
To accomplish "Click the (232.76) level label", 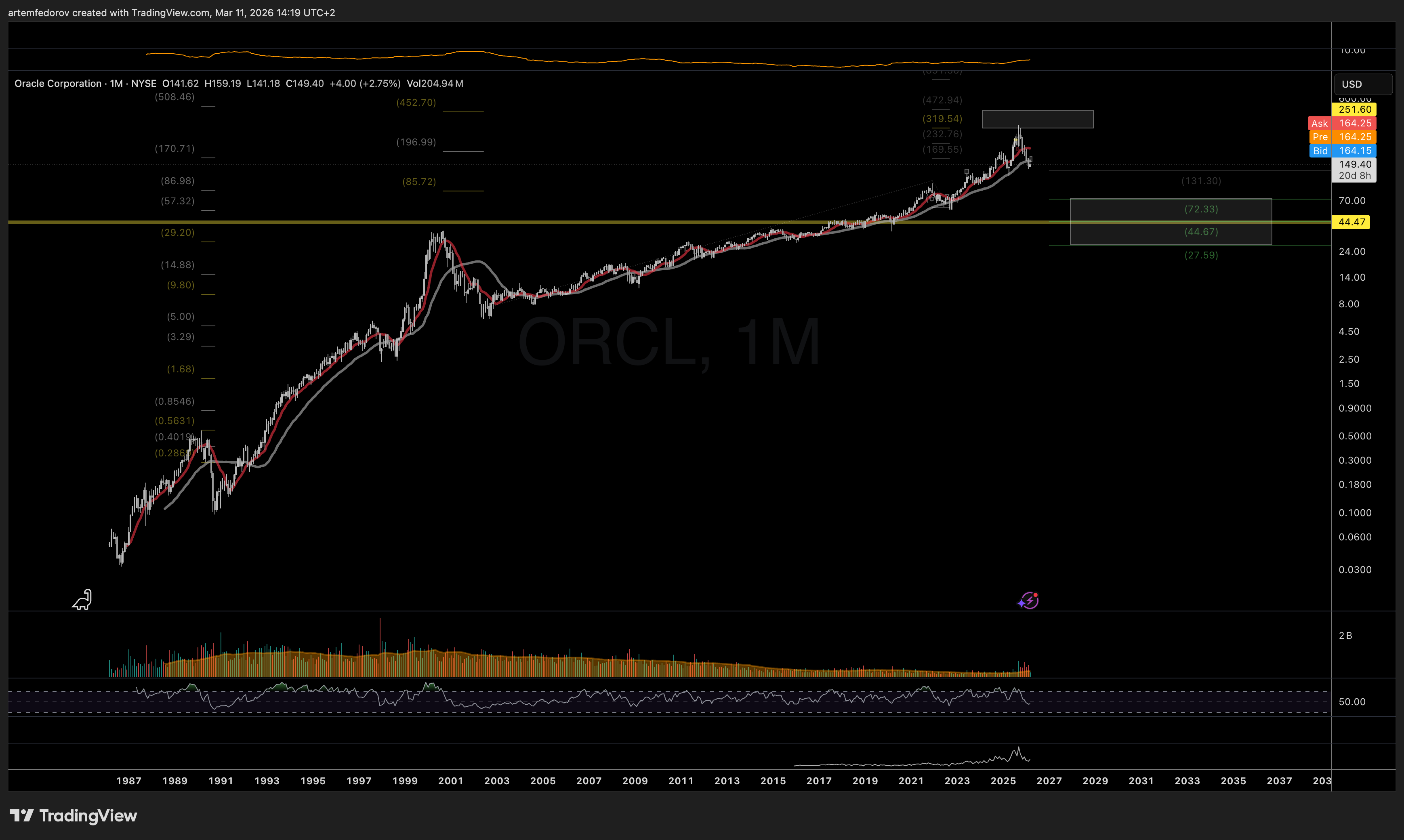I will (x=942, y=134).
